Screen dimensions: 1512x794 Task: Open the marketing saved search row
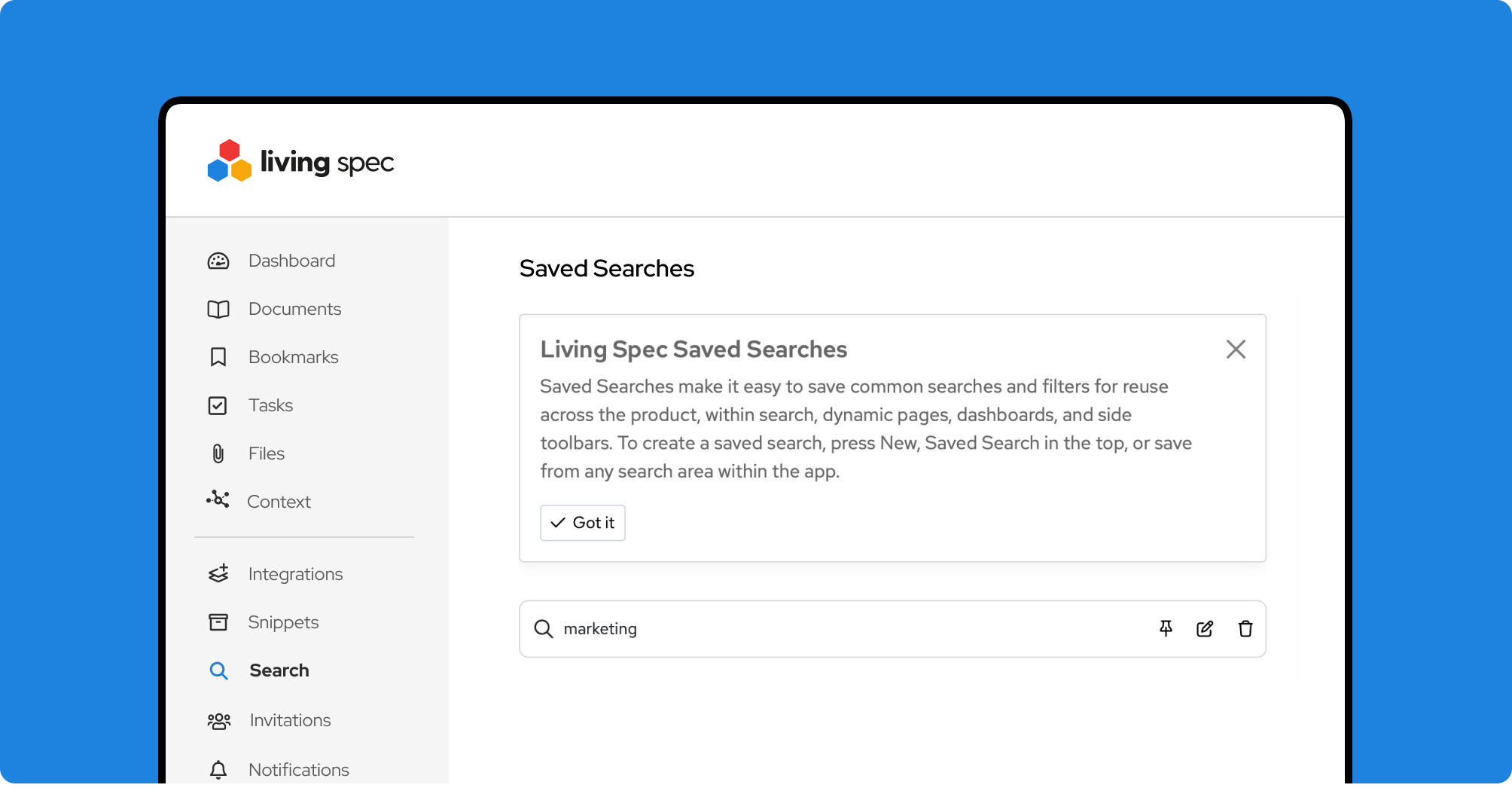[x=828, y=628]
